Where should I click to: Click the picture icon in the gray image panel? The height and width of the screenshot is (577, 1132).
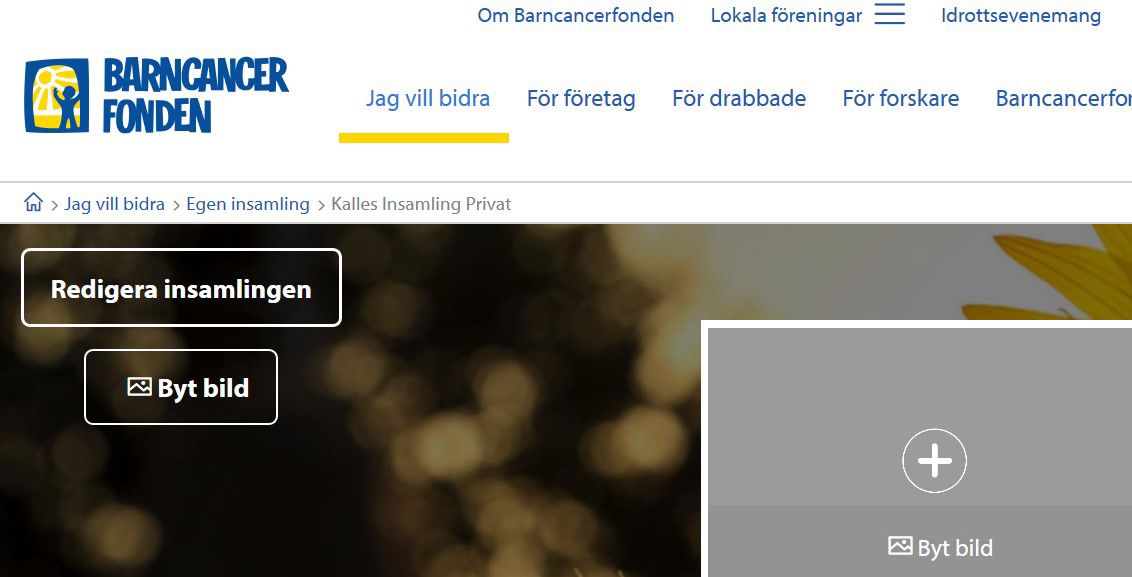point(900,546)
